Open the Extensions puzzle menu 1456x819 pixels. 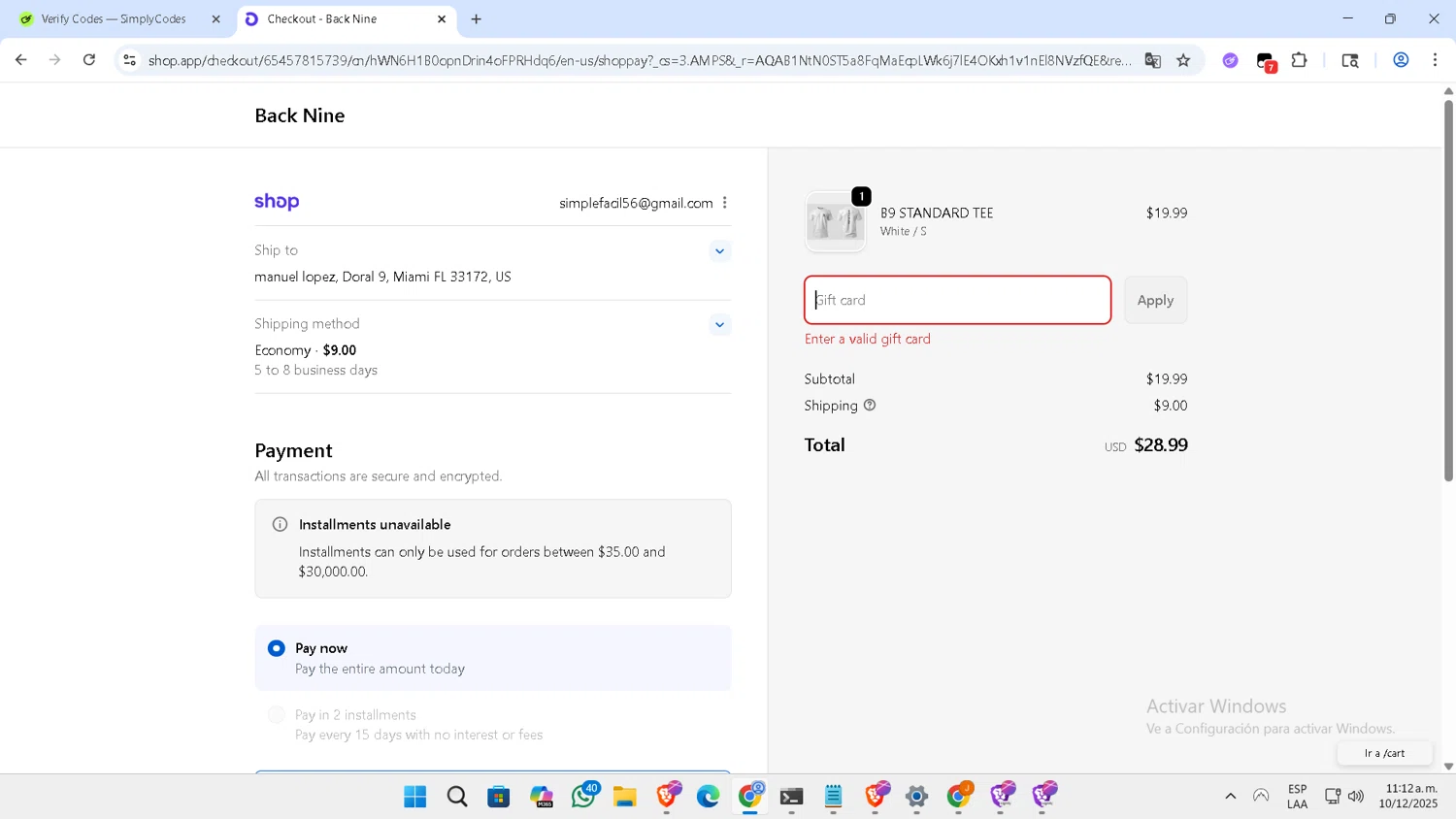pos(1299,60)
